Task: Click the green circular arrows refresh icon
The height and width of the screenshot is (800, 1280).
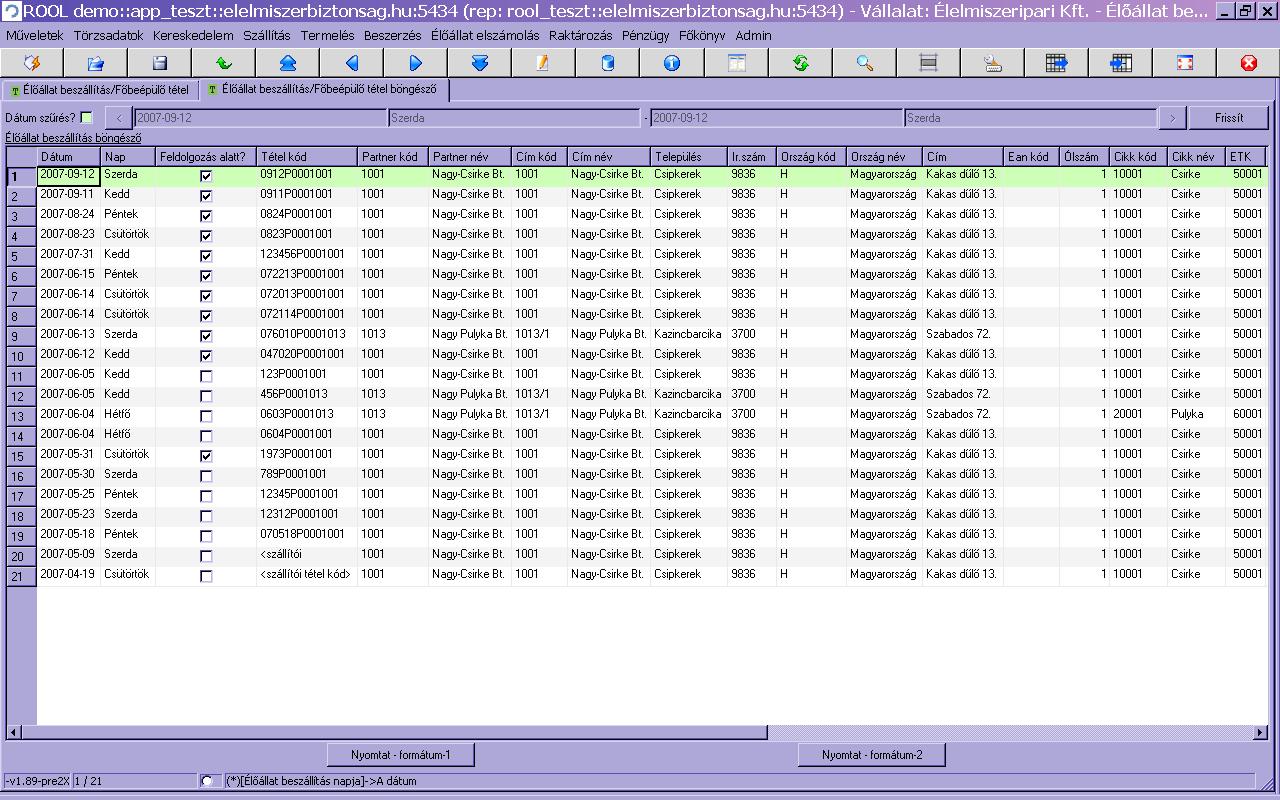Action: pos(800,63)
